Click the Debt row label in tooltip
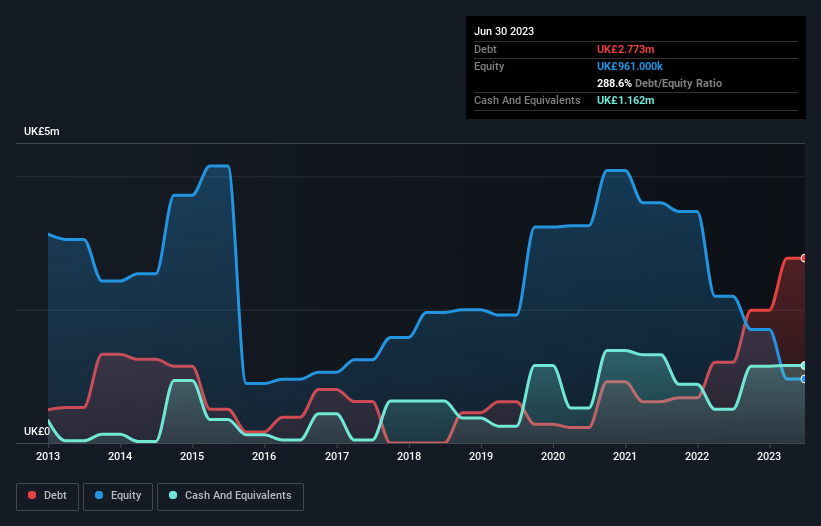The width and height of the screenshot is (821, 526). point(485,49)
